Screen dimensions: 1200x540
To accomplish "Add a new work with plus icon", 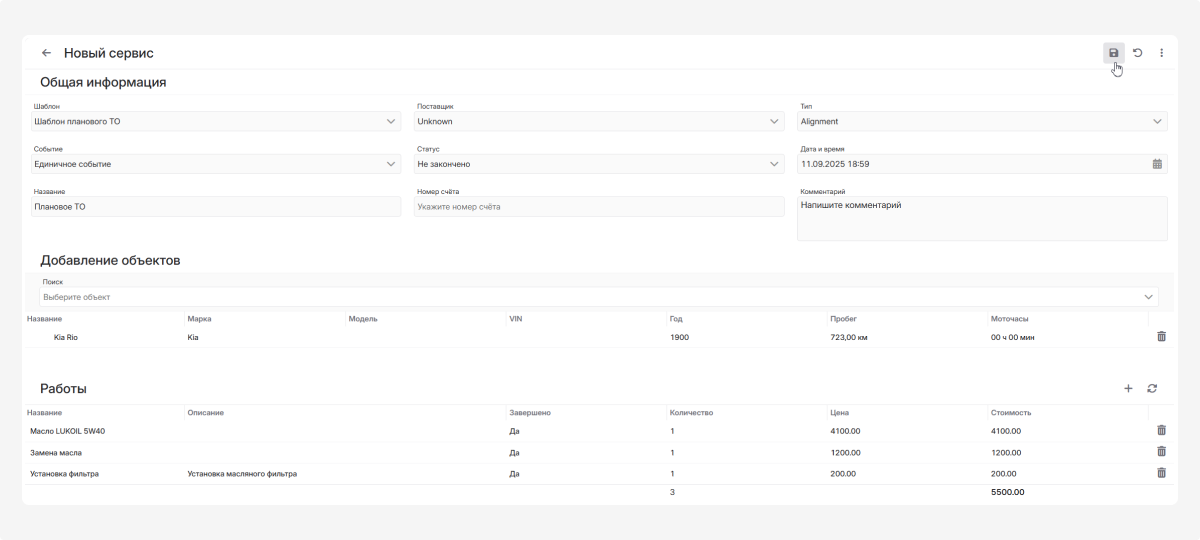I will pos(1128,388).
